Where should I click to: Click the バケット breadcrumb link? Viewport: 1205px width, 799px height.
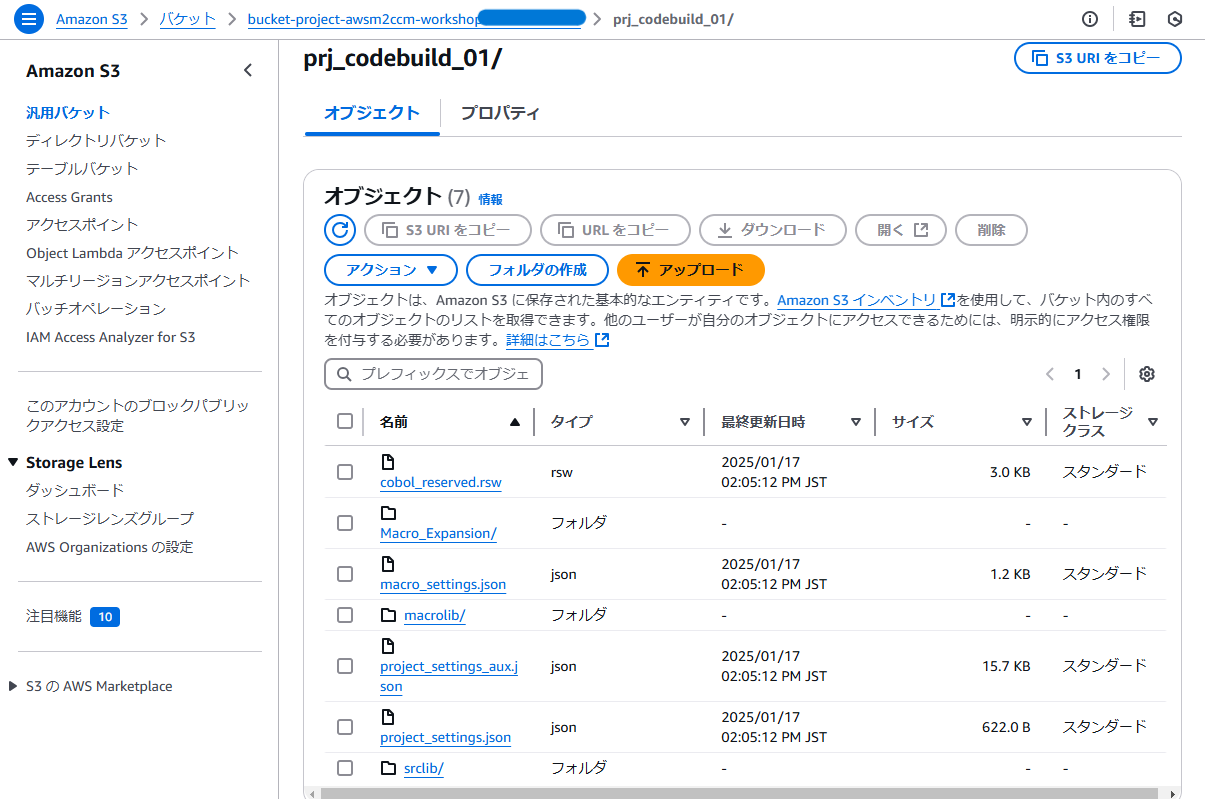[x=187, y=19]
